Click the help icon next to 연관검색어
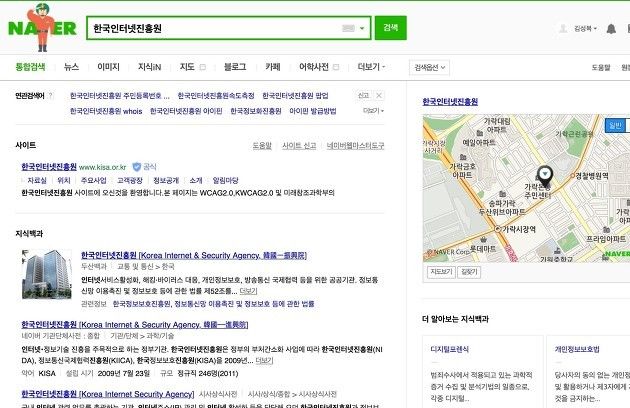 [51, 96]
